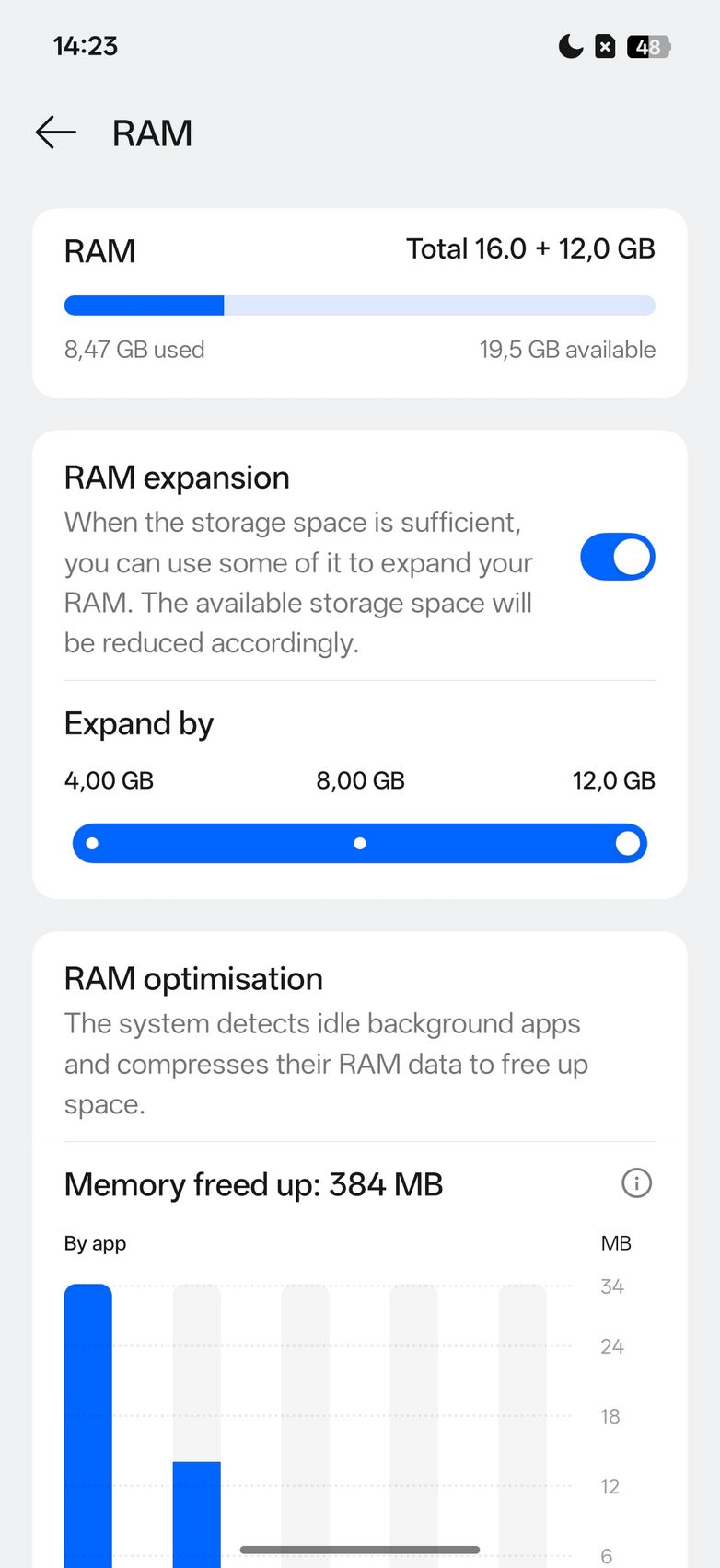This screenshot has width=720, height=1568.
Task: Select the 8,00 GB middle slider point
Action: (360, 843)
